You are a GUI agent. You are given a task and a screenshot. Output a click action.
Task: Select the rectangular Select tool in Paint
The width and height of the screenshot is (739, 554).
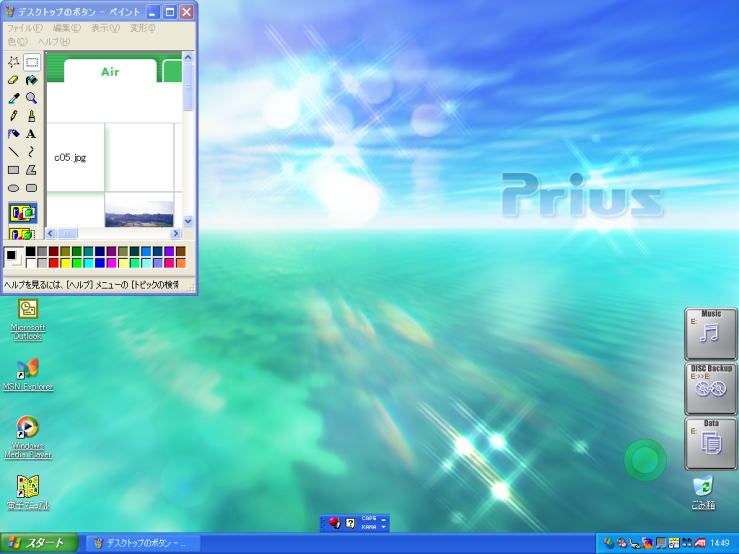[x=32, y=62]
